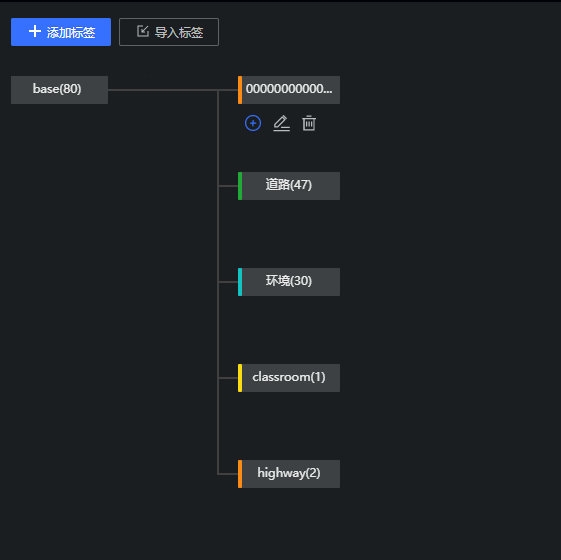The height and width of the screenshot is (560, 561).
Task: Select the base(80) root node
Action: click(59, 90)
